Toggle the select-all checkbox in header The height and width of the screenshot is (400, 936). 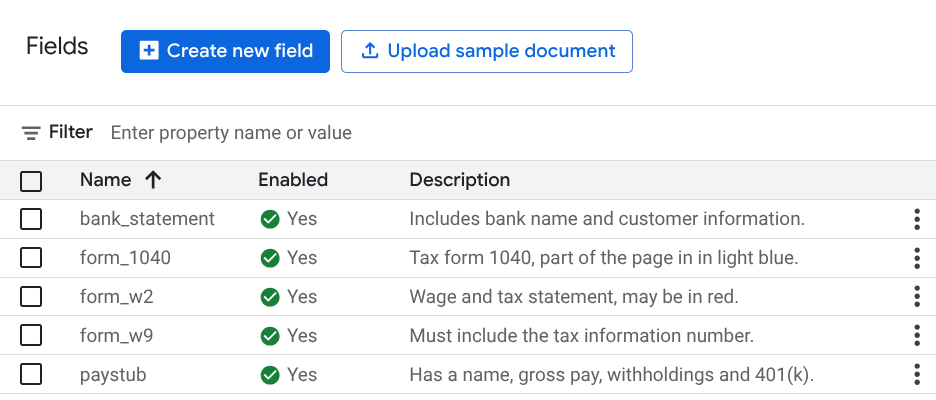(31, 181)
